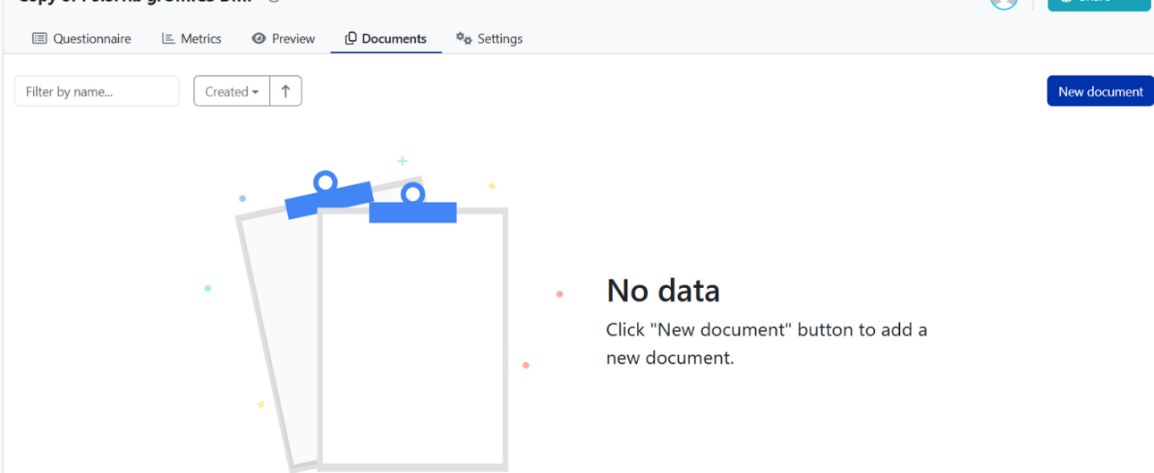
Task: Switch to the Questionnaire tab
Action: (x=91, y=39)
